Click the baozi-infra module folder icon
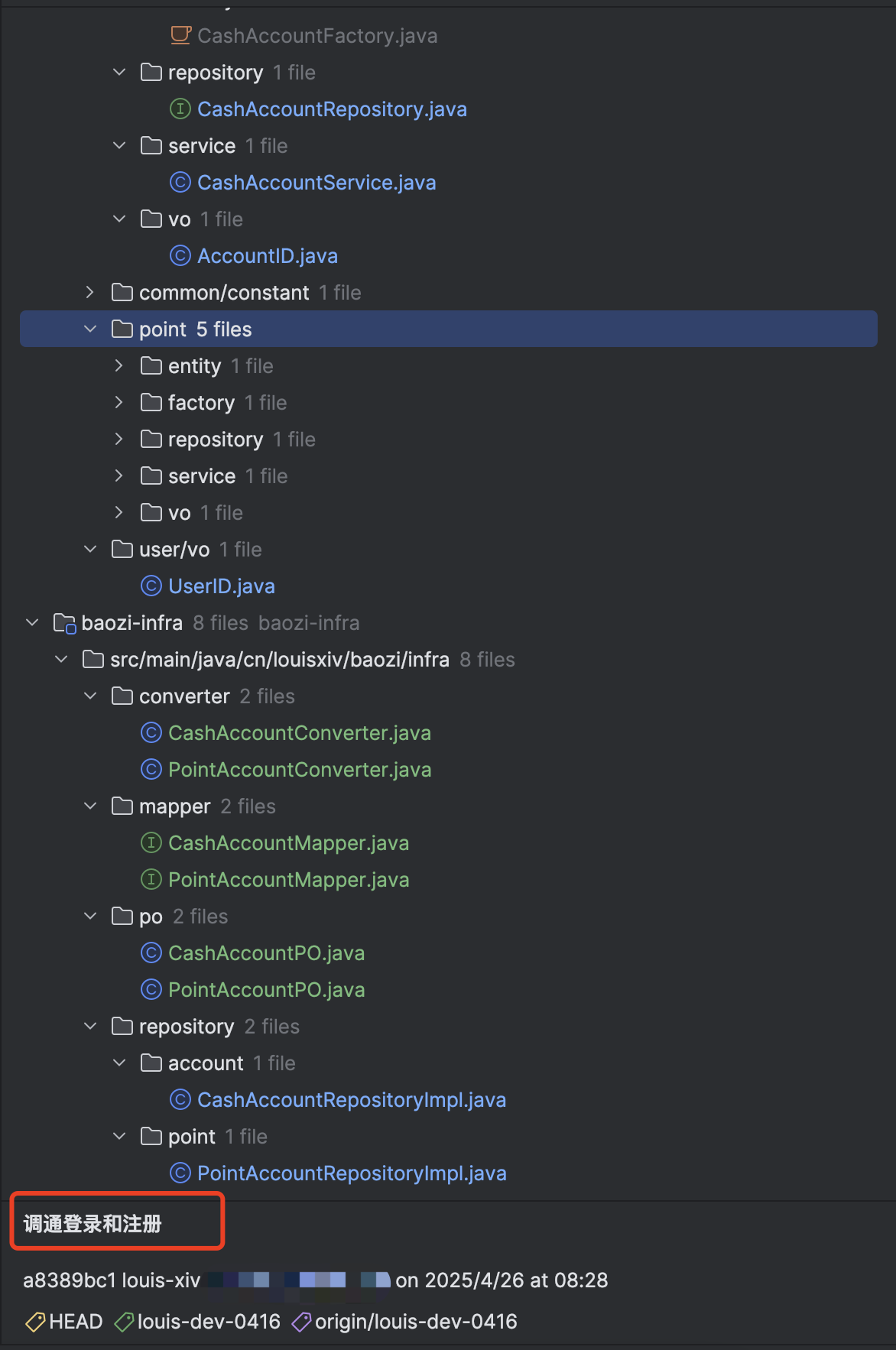This screenshot has height=1350, width=896. click(x=64, y=623)
